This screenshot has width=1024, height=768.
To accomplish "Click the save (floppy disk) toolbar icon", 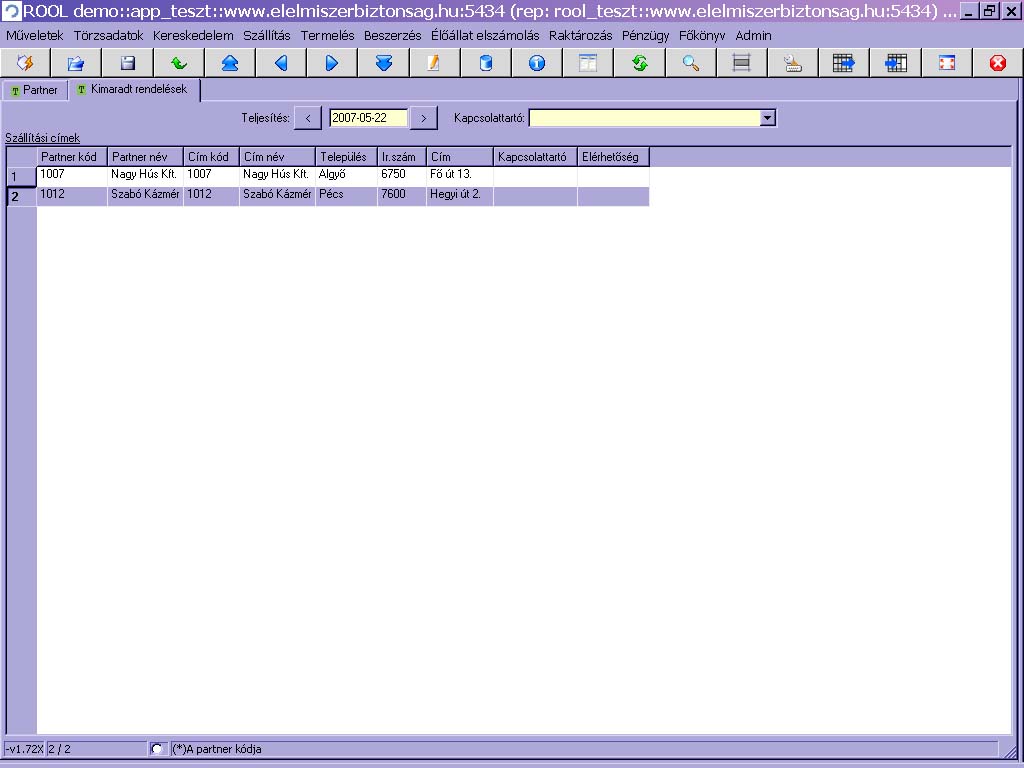I will click(x=127, y=63).
